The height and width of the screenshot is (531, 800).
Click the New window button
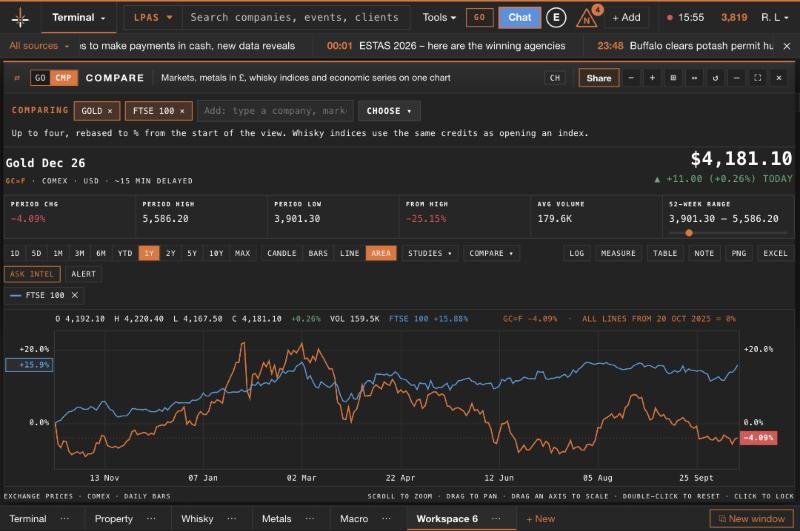751,519
